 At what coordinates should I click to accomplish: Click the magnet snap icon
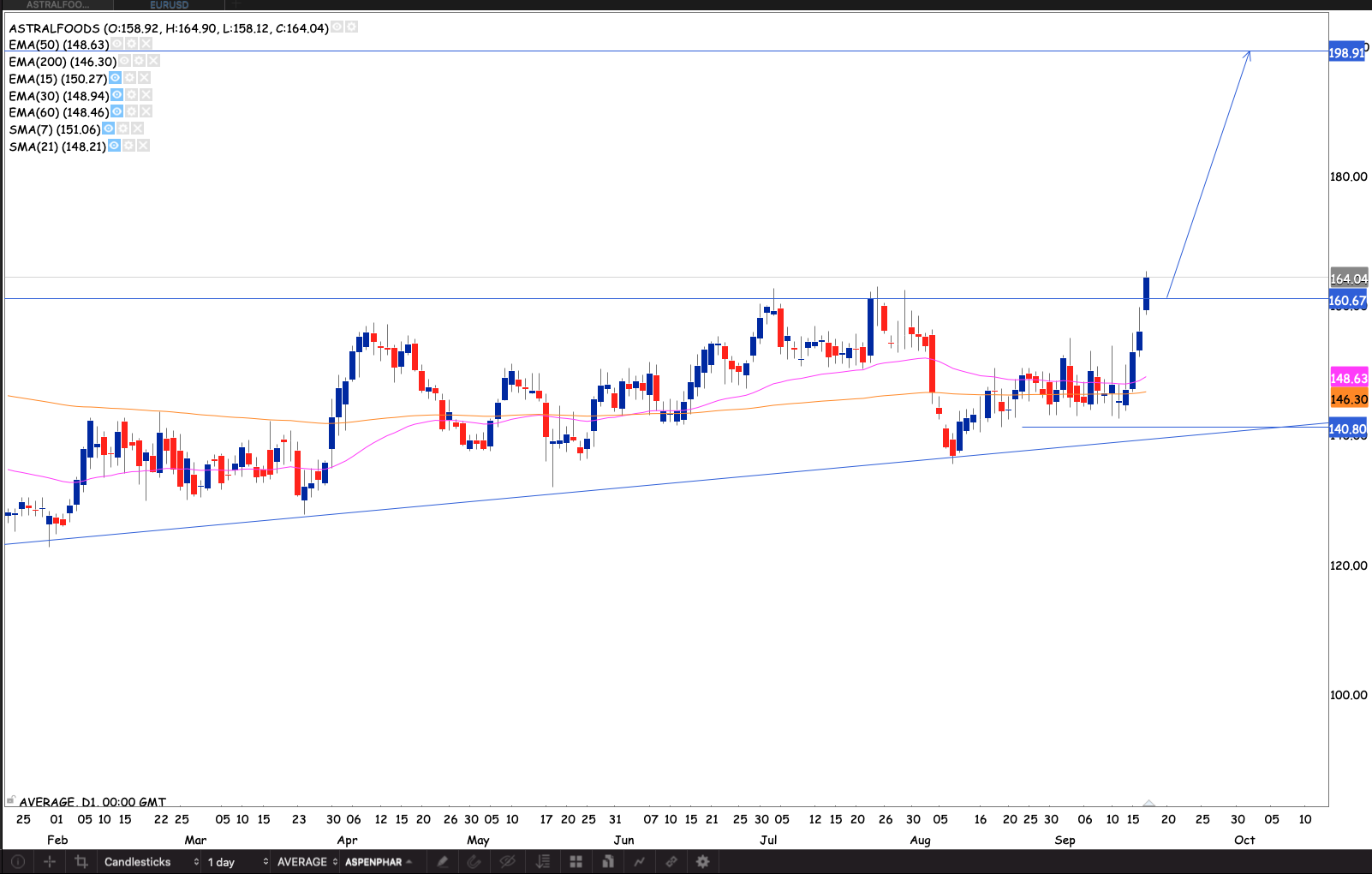click(474, 862)
